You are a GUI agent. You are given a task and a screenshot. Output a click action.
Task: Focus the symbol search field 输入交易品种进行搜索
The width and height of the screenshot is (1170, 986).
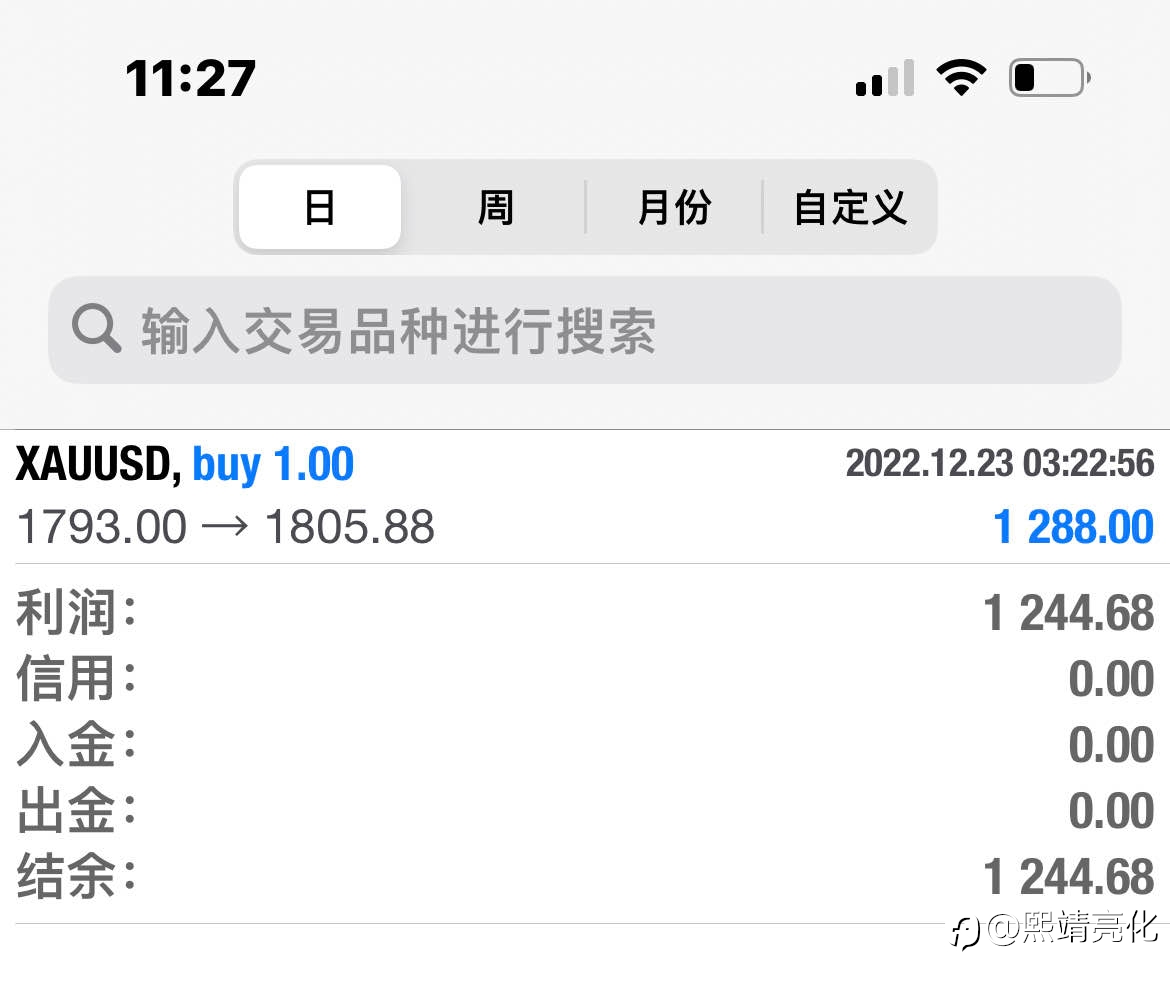pos(584,330)
